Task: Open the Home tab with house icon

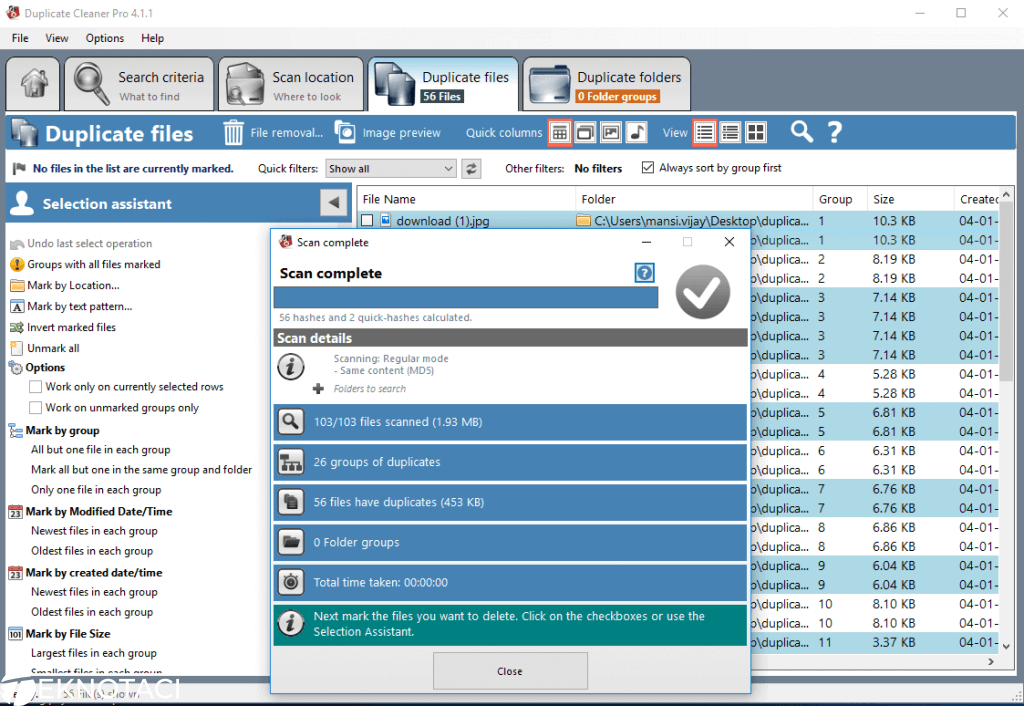Action: pyautogui.click(x=33, y=84)
